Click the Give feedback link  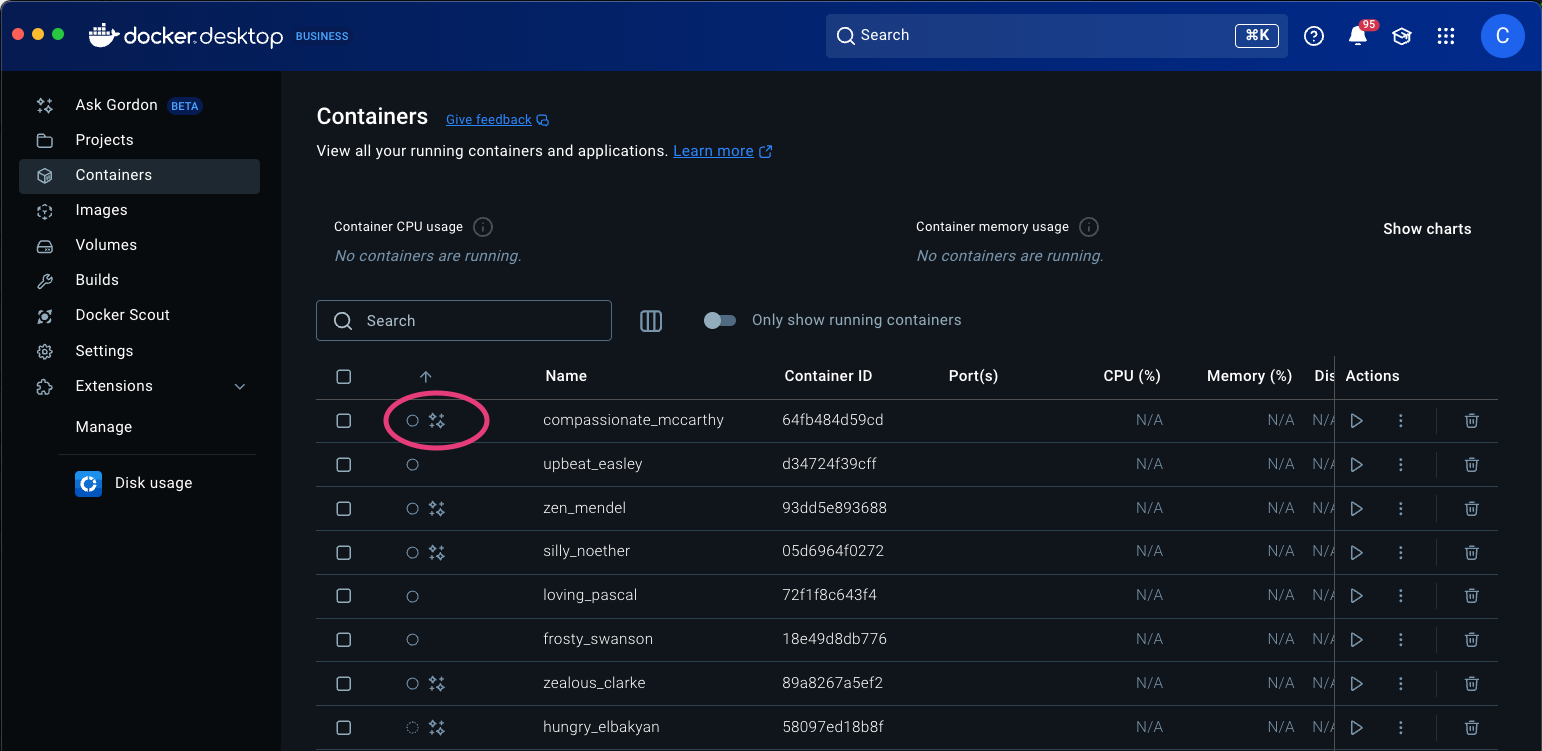point(489,120)
